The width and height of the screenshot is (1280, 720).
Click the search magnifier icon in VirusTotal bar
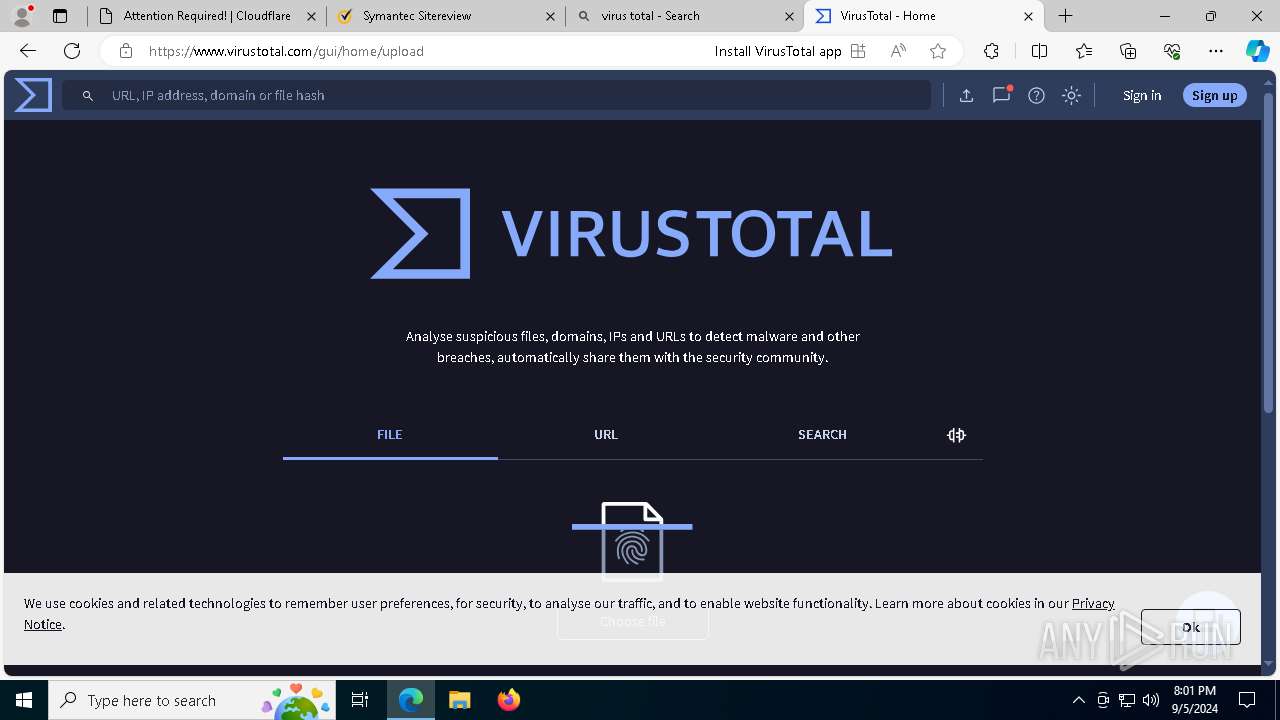88,95
